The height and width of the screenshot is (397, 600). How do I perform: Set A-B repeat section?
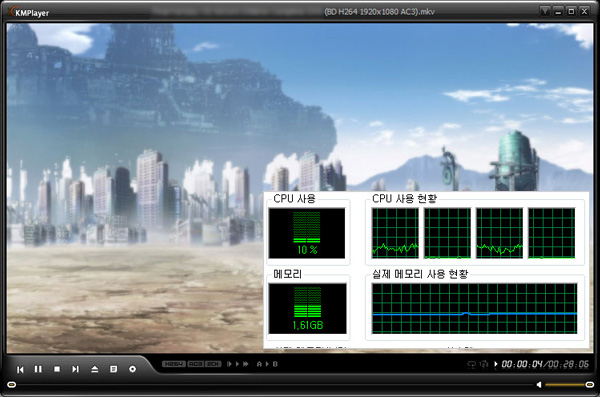click(267, 364)
